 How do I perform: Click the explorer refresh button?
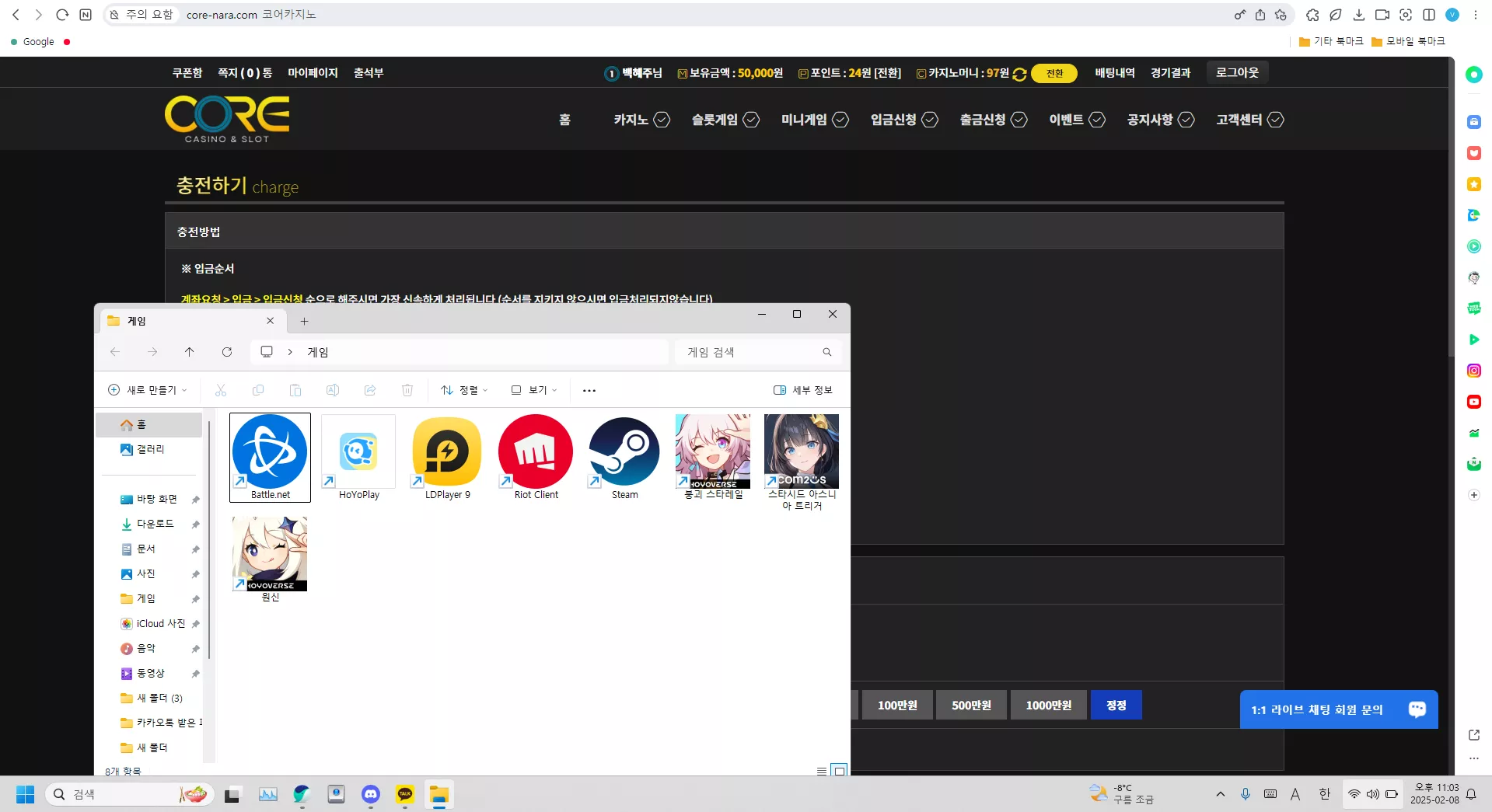(x=227, y=352)
